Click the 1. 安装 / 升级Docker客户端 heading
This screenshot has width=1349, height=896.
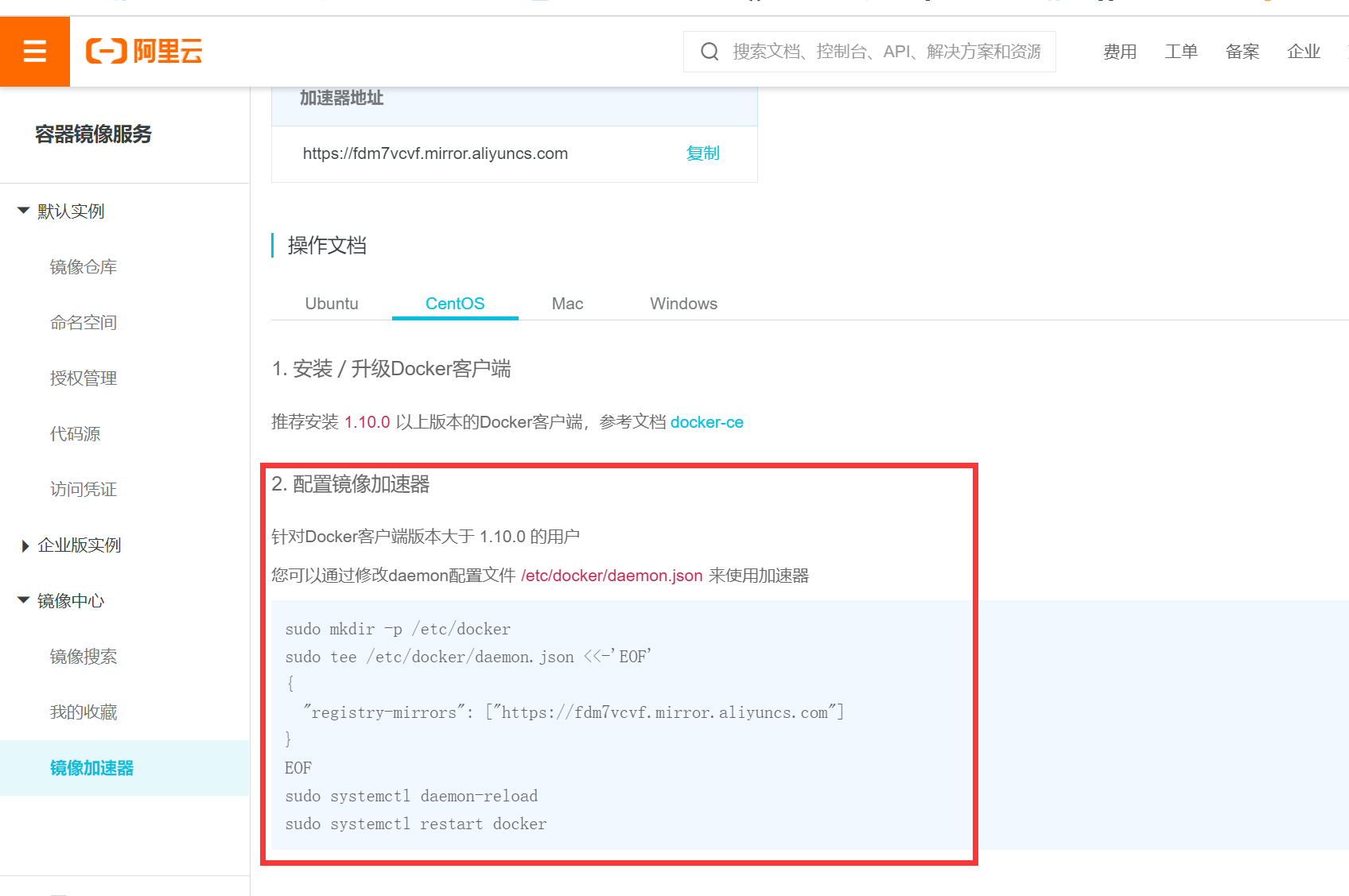coord(391,369)
